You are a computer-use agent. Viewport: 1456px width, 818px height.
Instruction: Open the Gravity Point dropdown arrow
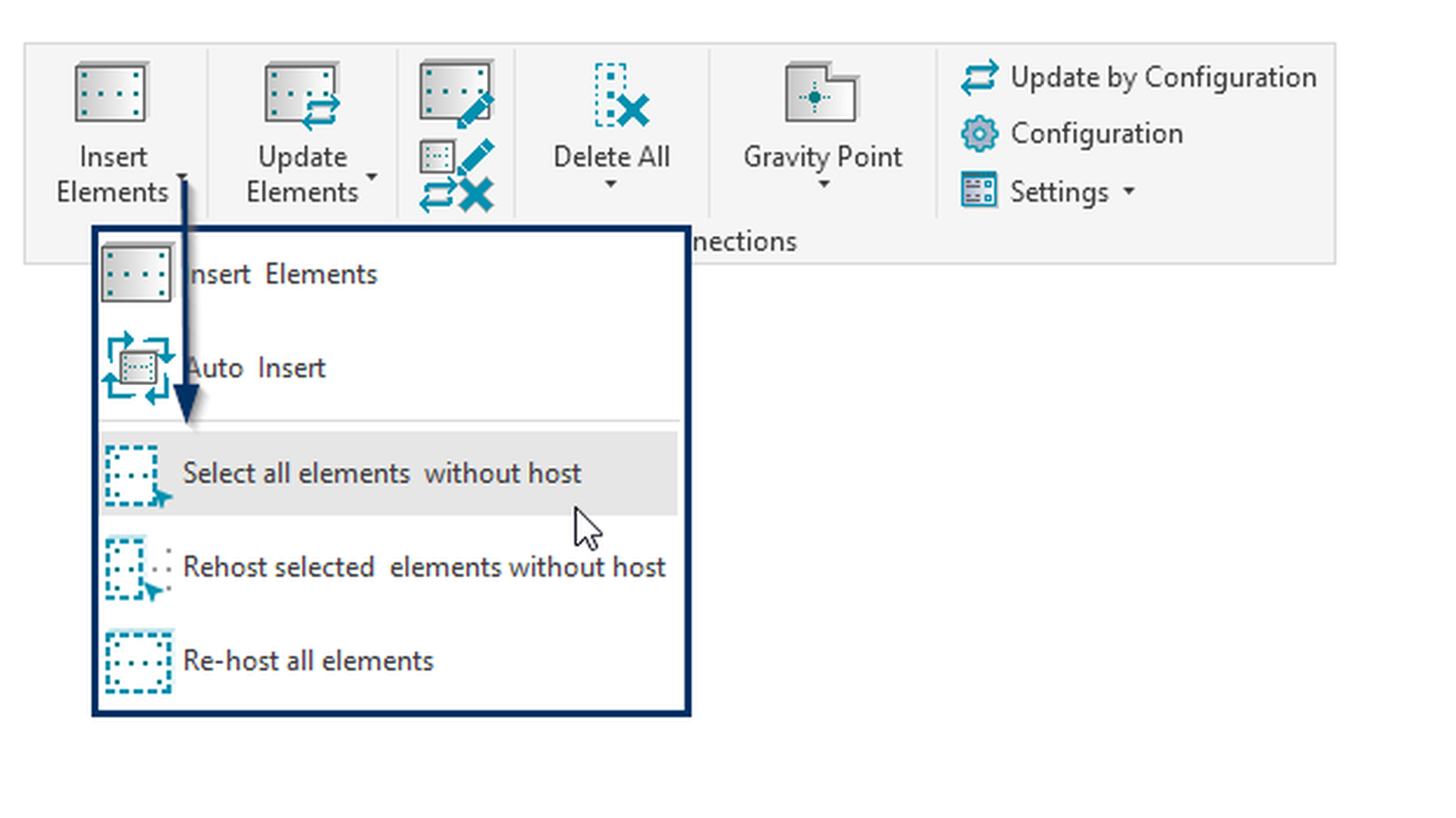(x=824, y=185)
